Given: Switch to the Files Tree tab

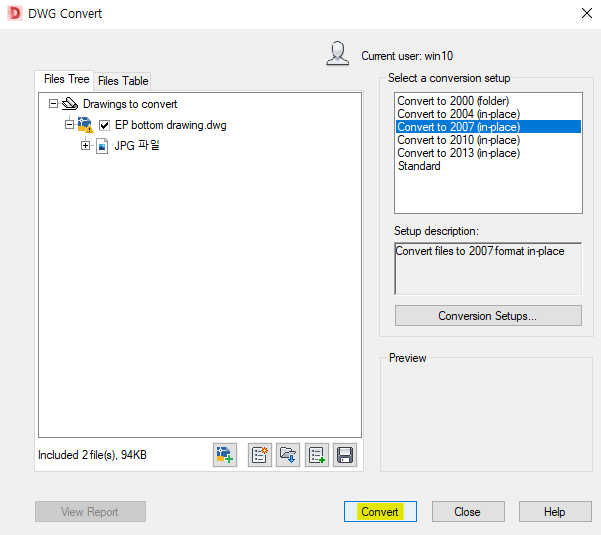Looking at the screenshot, I should click(x=66, y=79).
